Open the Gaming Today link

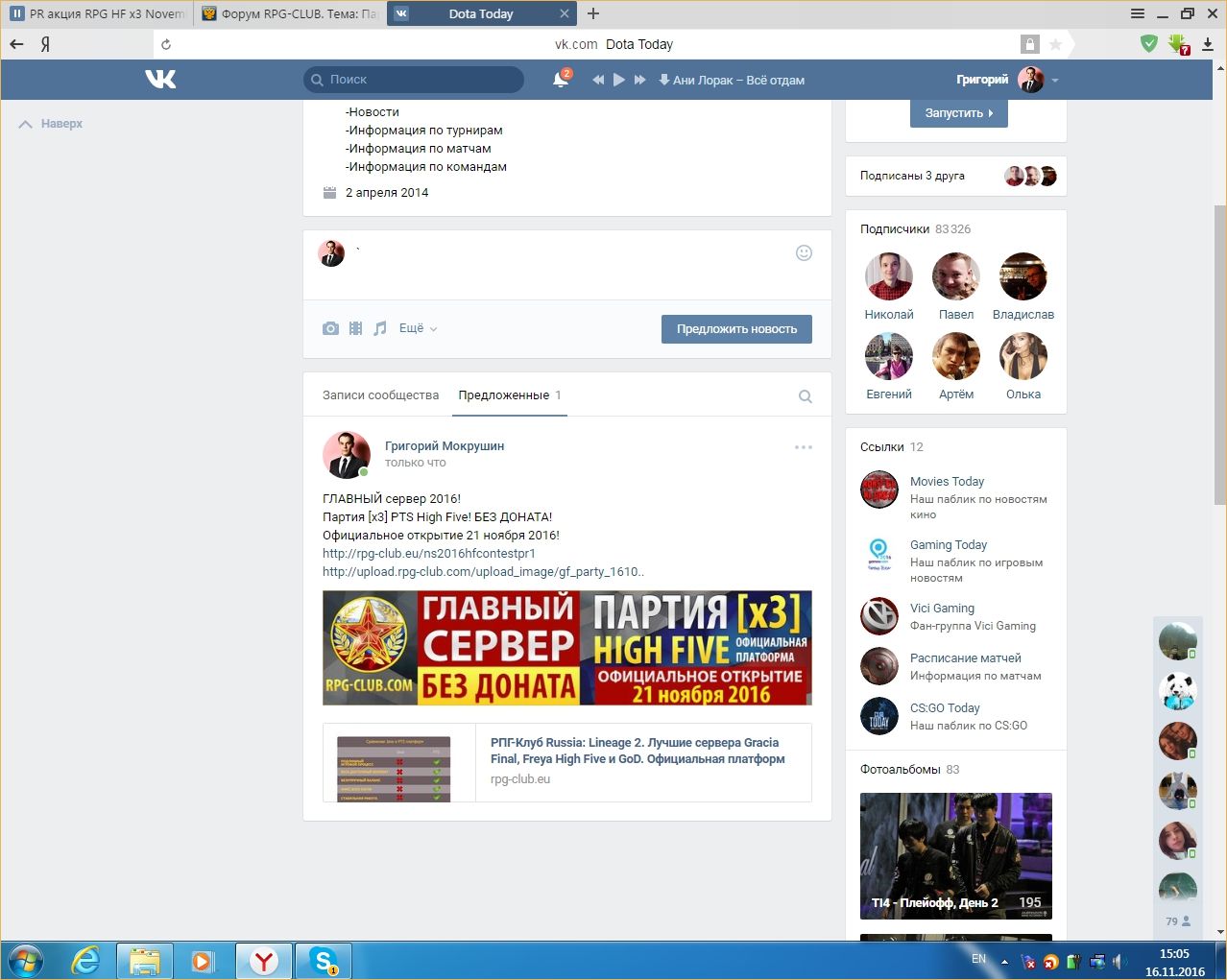coord(949,545)
